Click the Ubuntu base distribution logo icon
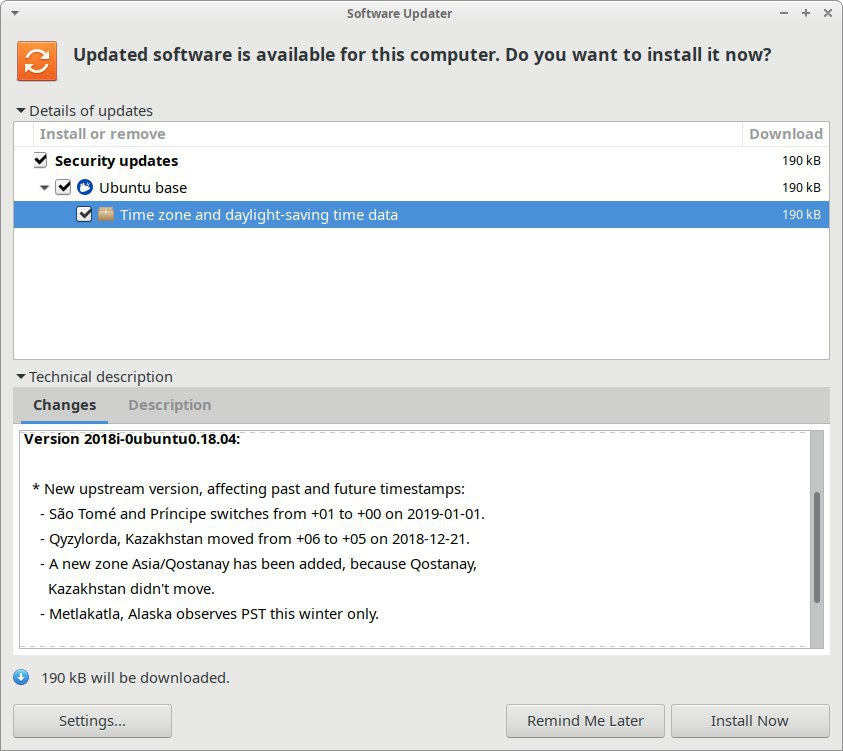 (x=85, y=187)
